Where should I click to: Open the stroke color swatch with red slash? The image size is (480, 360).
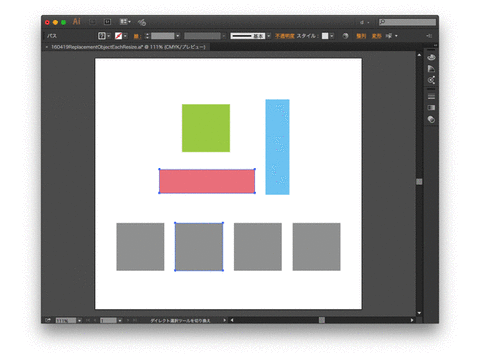118,36
